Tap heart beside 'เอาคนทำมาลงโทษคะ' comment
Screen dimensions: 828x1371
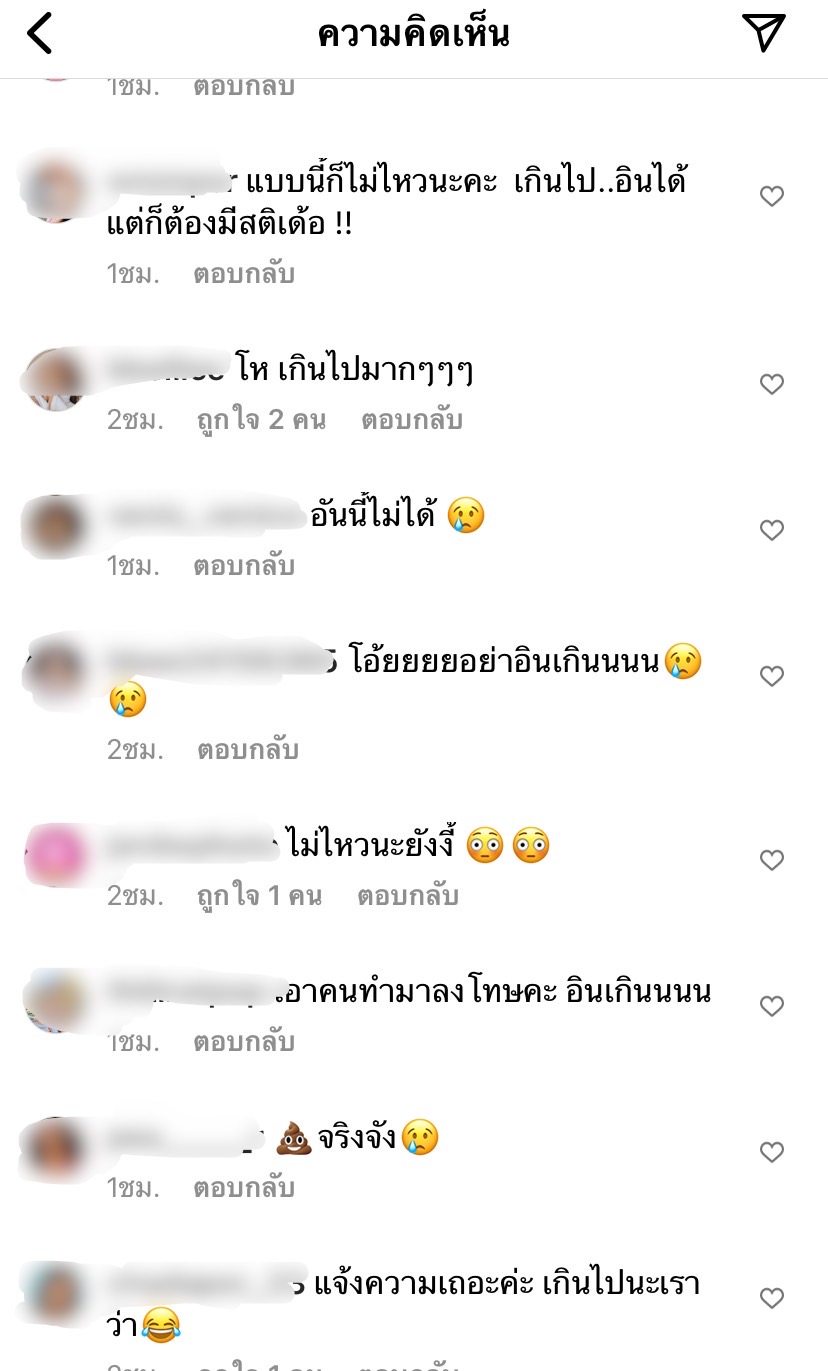pos(772,1007)
